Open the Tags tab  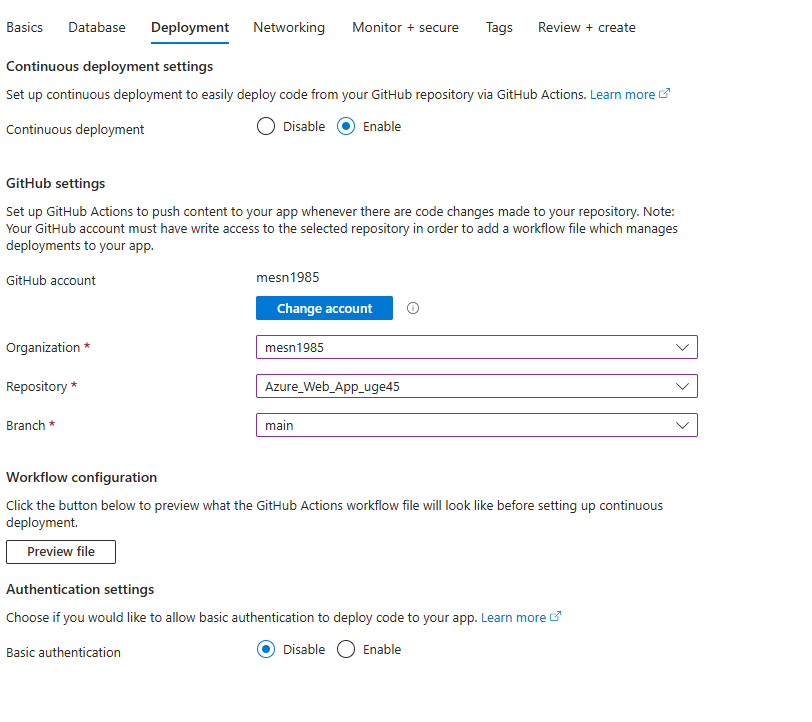click(499, 27)
